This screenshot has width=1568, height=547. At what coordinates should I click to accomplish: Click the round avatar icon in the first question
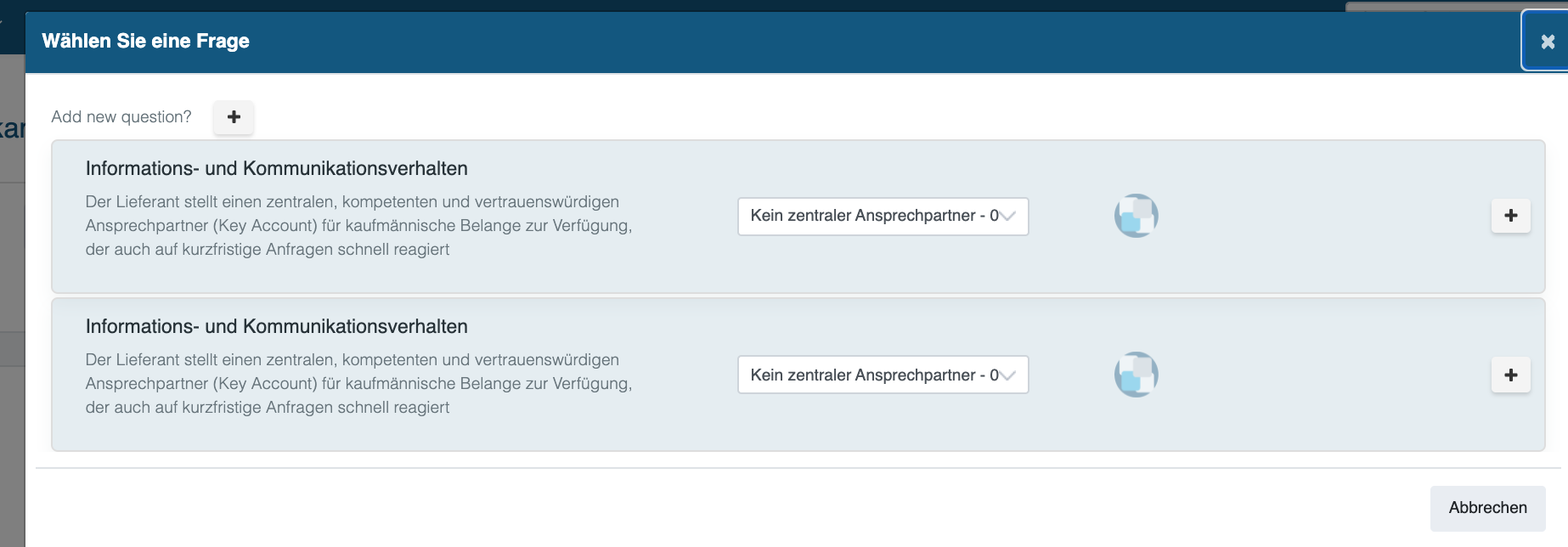(1137, 216)
